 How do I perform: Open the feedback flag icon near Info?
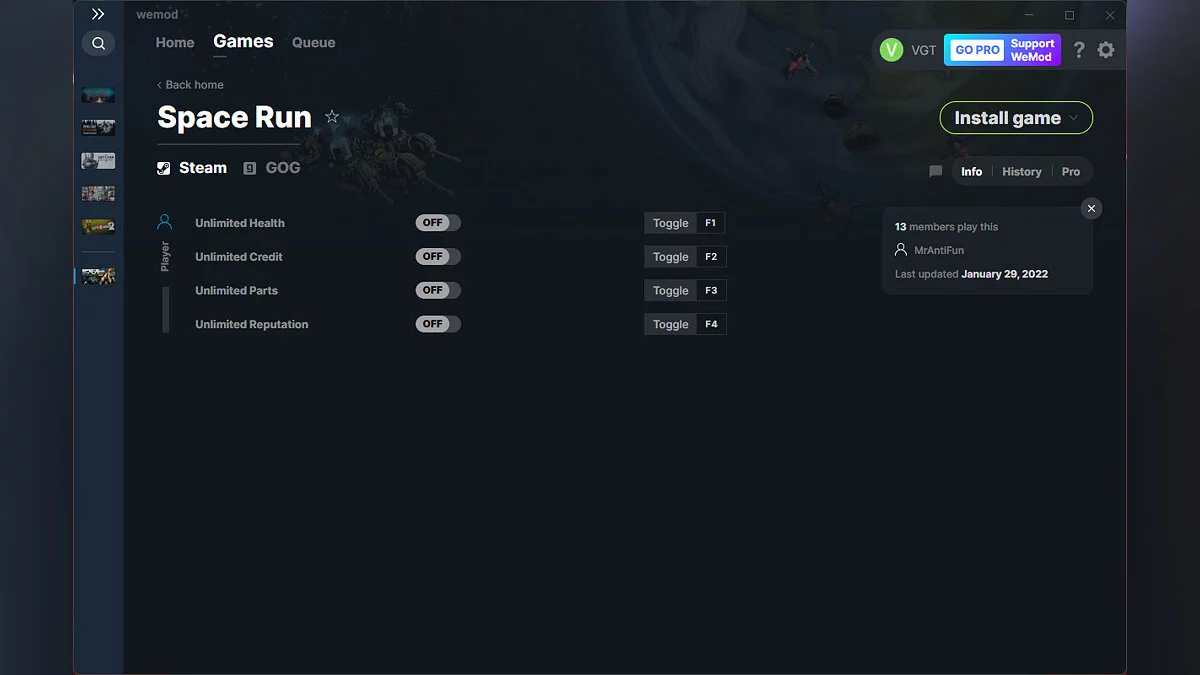click(x=935, y=171)
